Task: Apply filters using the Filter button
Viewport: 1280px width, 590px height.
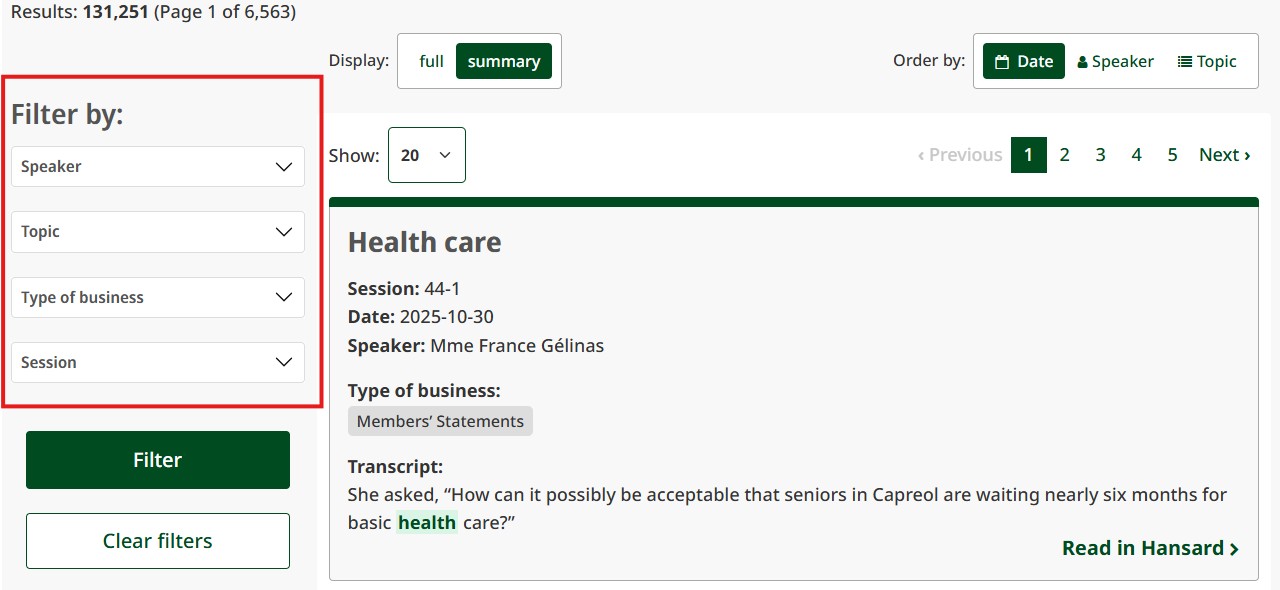Action: coord(157,459)
